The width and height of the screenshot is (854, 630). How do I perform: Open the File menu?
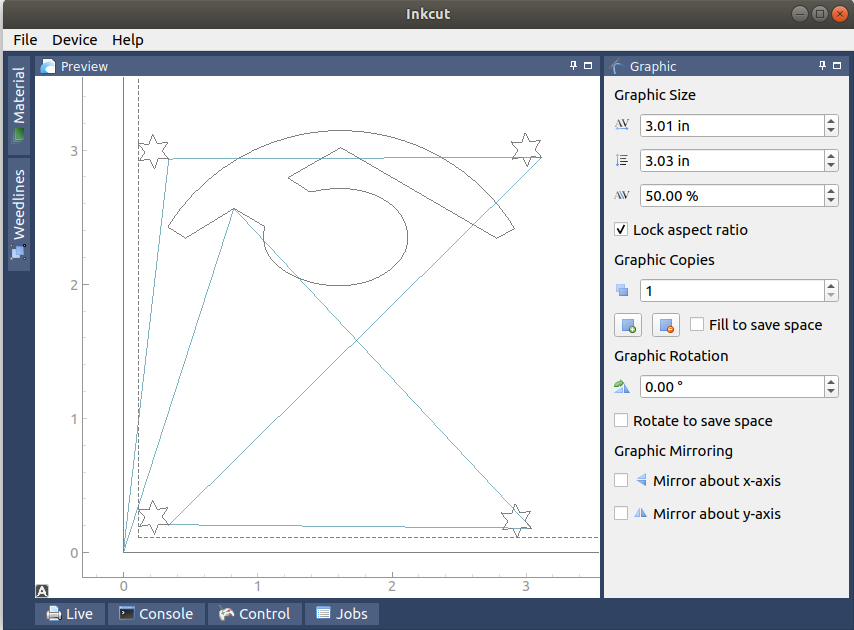tap(25, 40)
